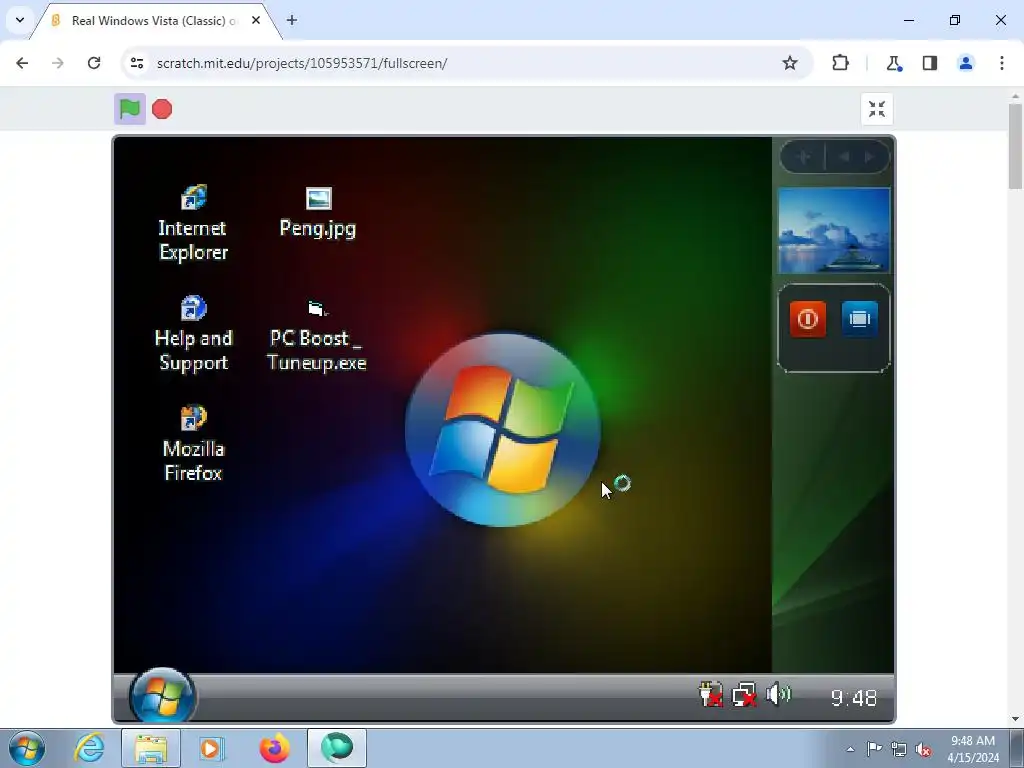Open Internet Explorer from Windows taskbar

pyautogui.click(x=89, y=748)
